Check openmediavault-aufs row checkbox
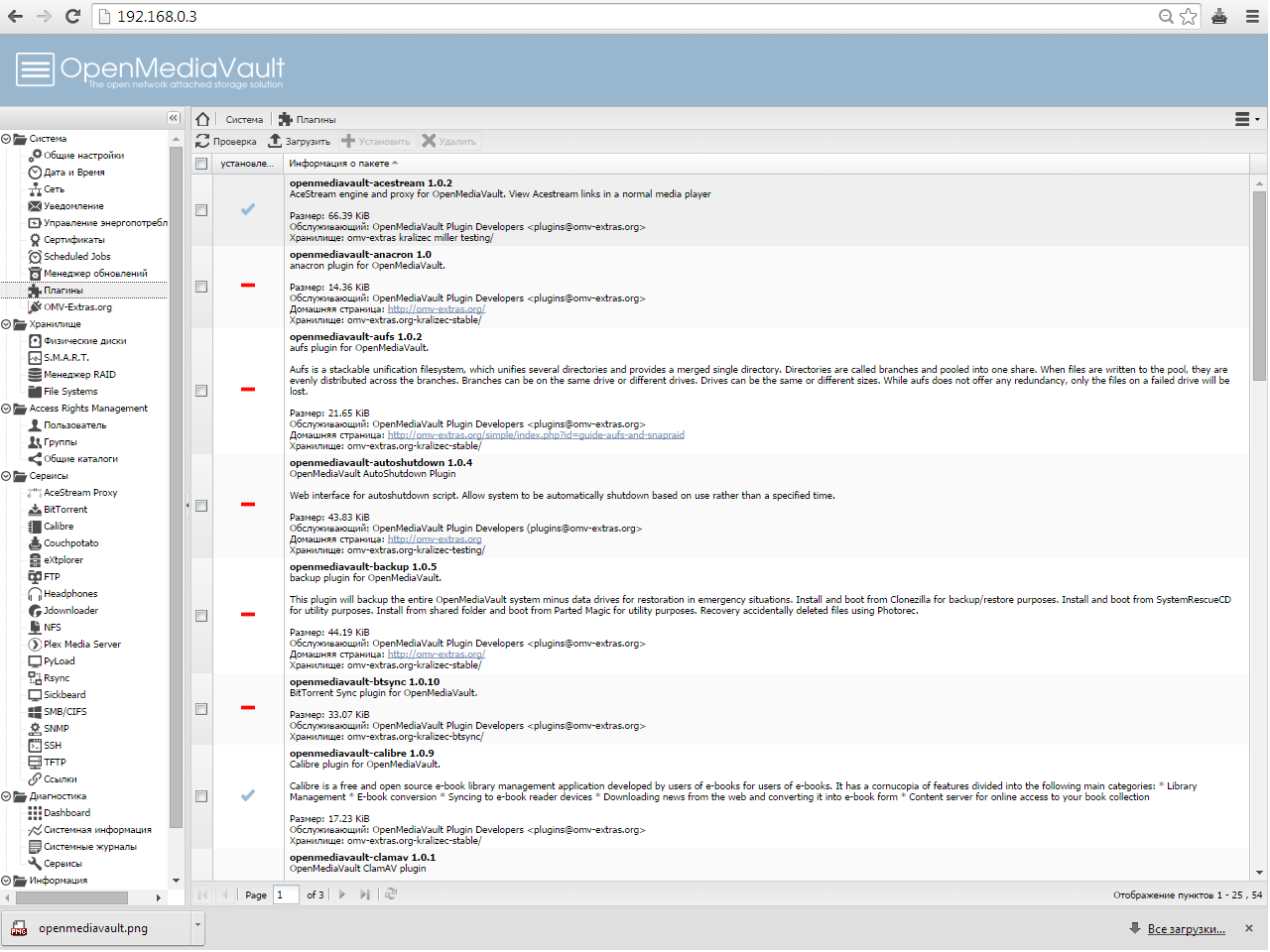This screenshot has height=952, width=1270. (201, 391)
